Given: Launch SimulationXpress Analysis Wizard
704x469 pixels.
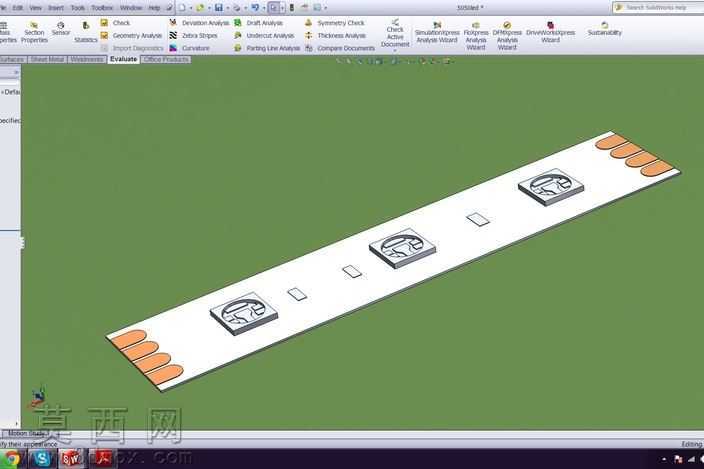Looking at the screenshot, I should pyautogui.click(x=437, y=33).
